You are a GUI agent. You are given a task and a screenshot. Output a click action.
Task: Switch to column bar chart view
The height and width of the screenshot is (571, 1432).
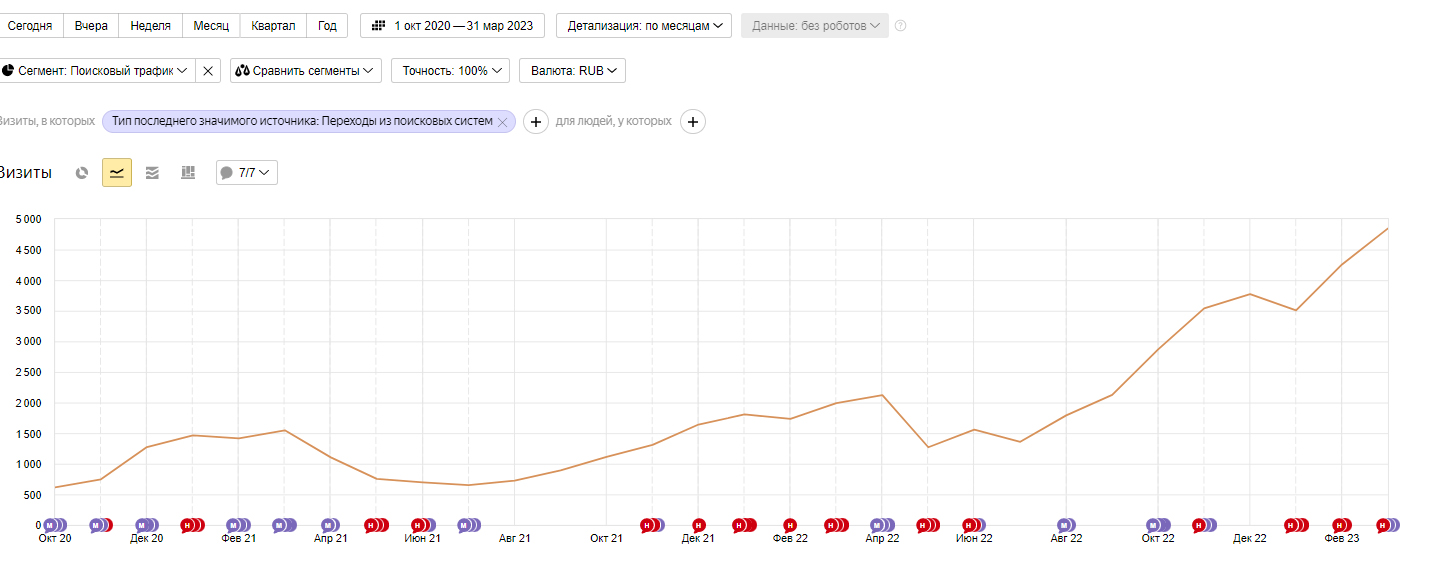click(187, 173)
